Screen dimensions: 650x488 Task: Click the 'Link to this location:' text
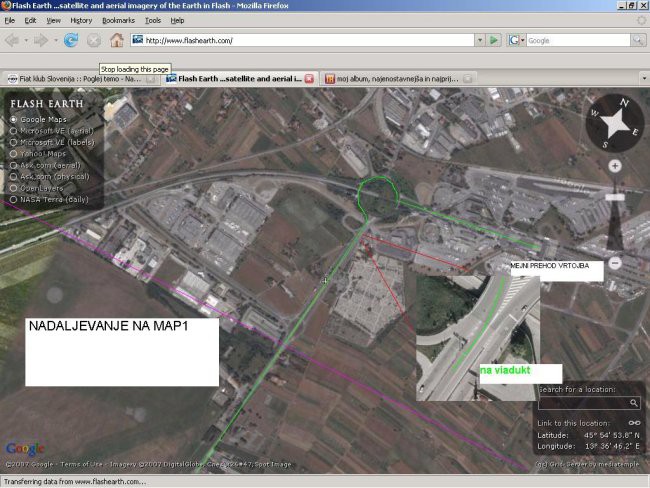point(574,423)
